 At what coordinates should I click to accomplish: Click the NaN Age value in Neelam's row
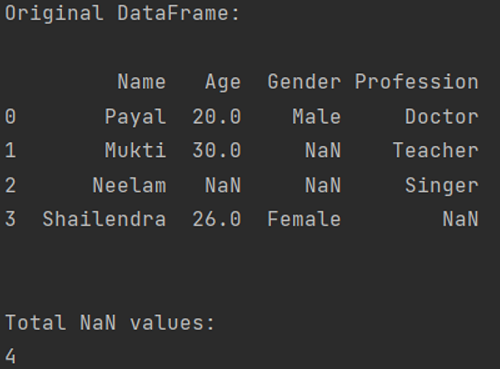pyautogui.click(x=223, y=185)
